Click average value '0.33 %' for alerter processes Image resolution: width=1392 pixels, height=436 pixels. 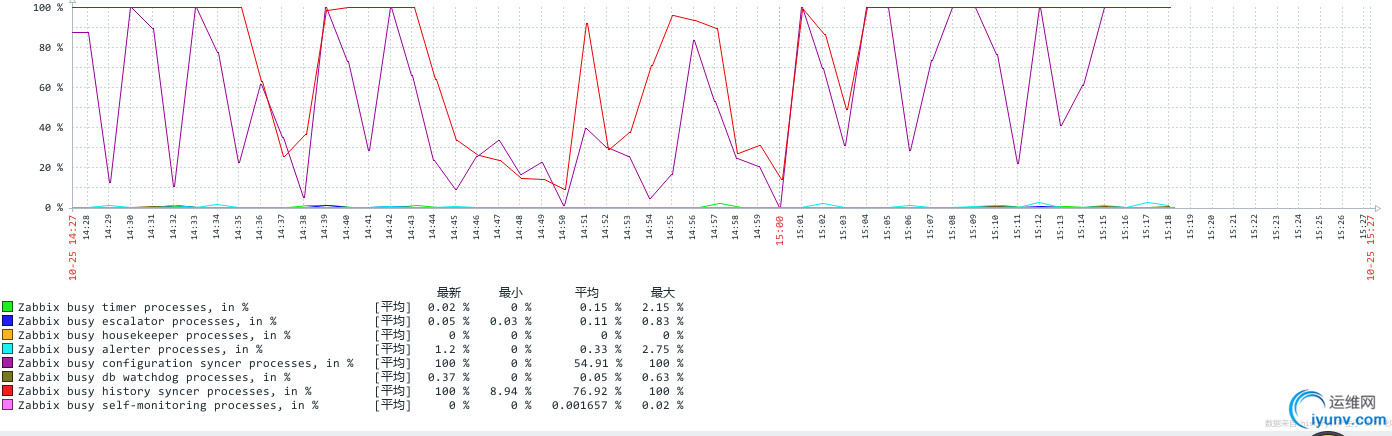coord(600,349)
